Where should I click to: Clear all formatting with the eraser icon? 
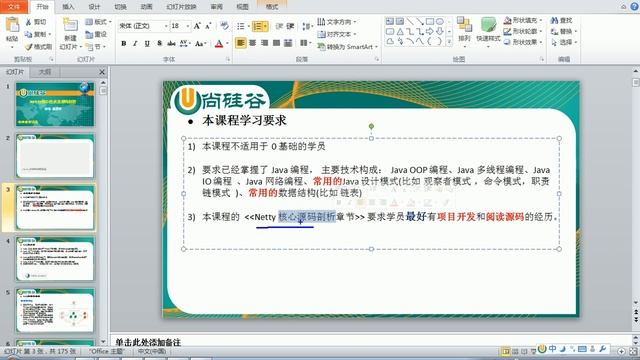(224, 26)
